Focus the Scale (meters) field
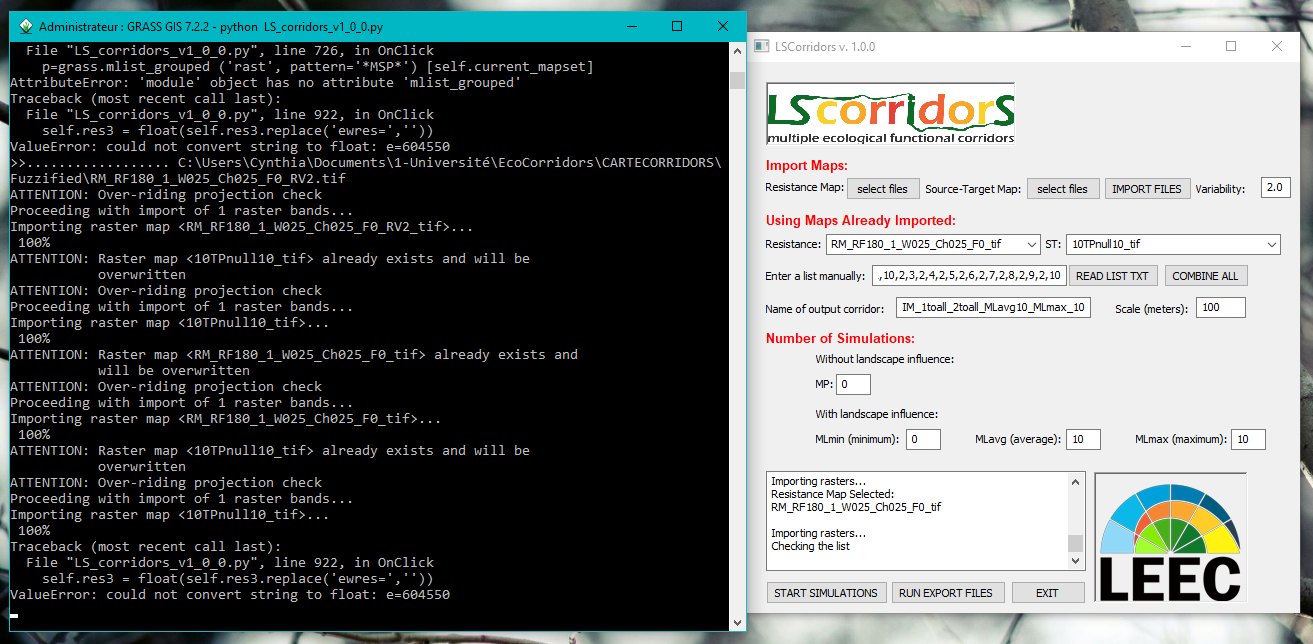Viewport: 1313px width, 644px height. (x=1220, y=308)
